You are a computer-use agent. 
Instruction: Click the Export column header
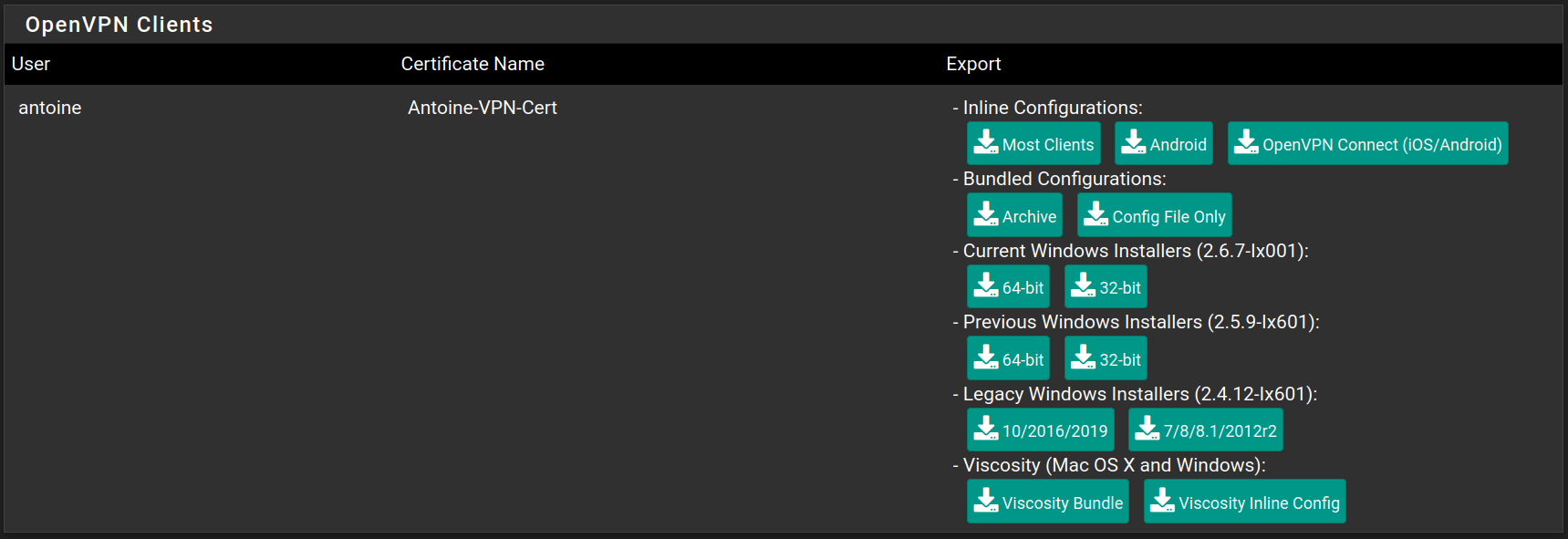click(973, 64)
